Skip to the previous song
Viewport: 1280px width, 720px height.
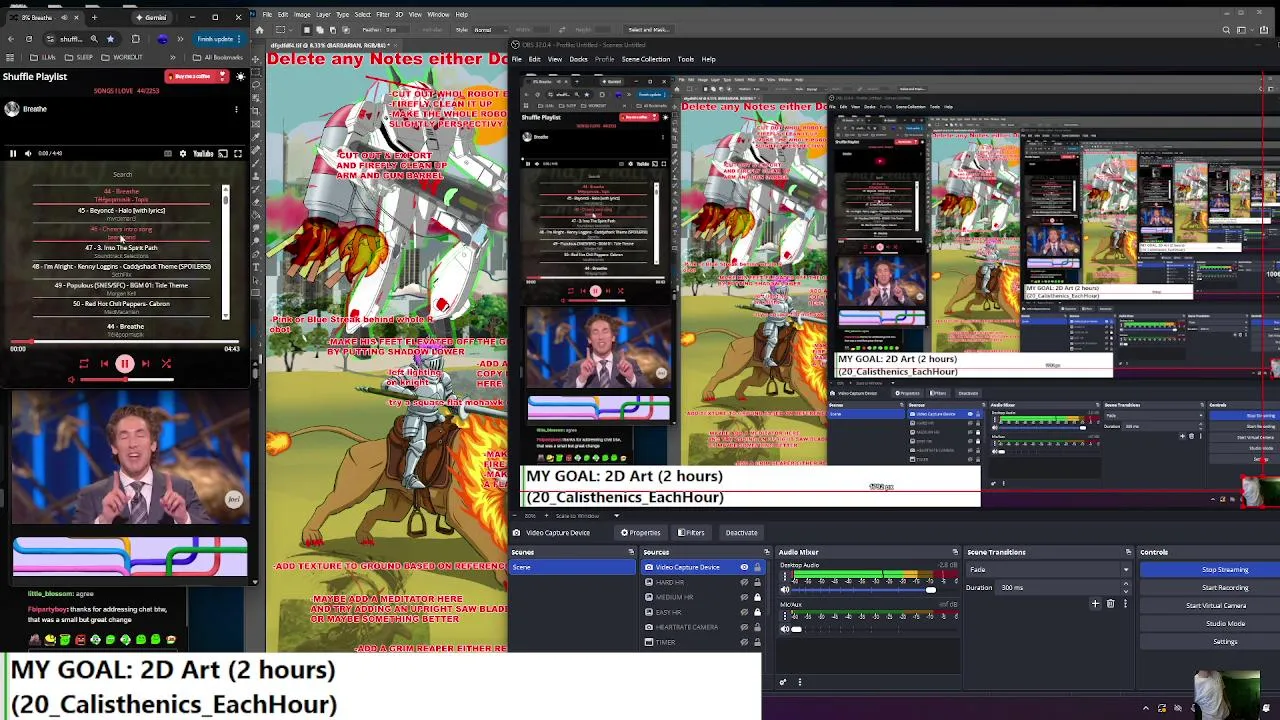click(104, 364)
